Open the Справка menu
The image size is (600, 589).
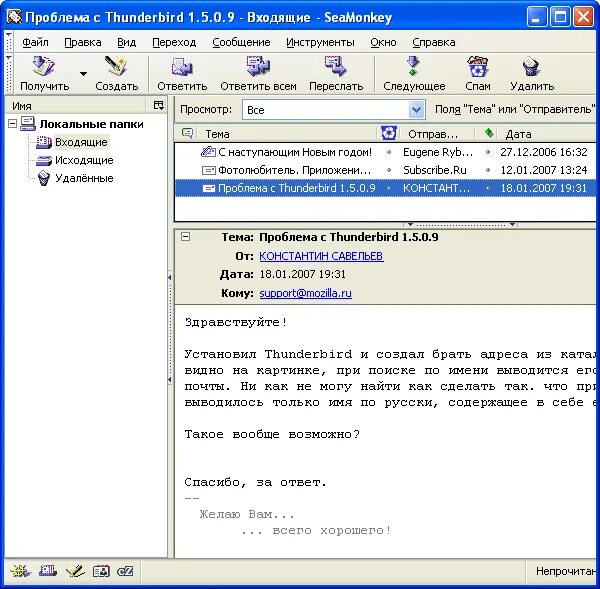pos(434,42)
